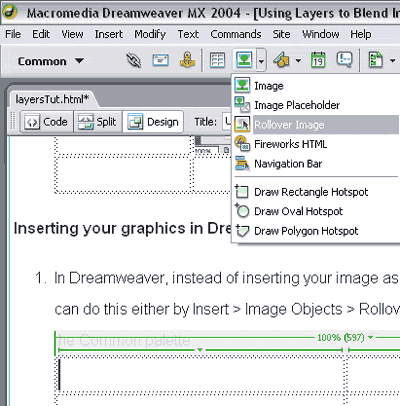Select the layersTut.html document tab
The width and height of the screenshot is (400, 406).
pyautogui.click(x=52, y=99)
